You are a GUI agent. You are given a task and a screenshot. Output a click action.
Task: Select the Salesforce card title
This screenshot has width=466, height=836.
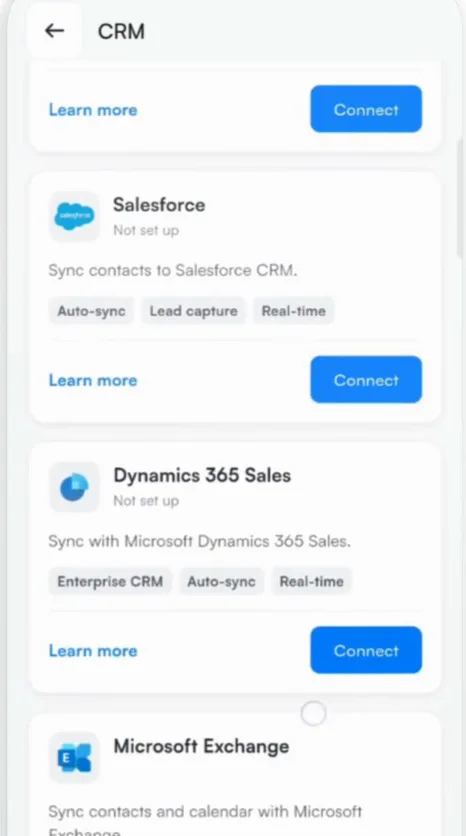coord(159,205)
